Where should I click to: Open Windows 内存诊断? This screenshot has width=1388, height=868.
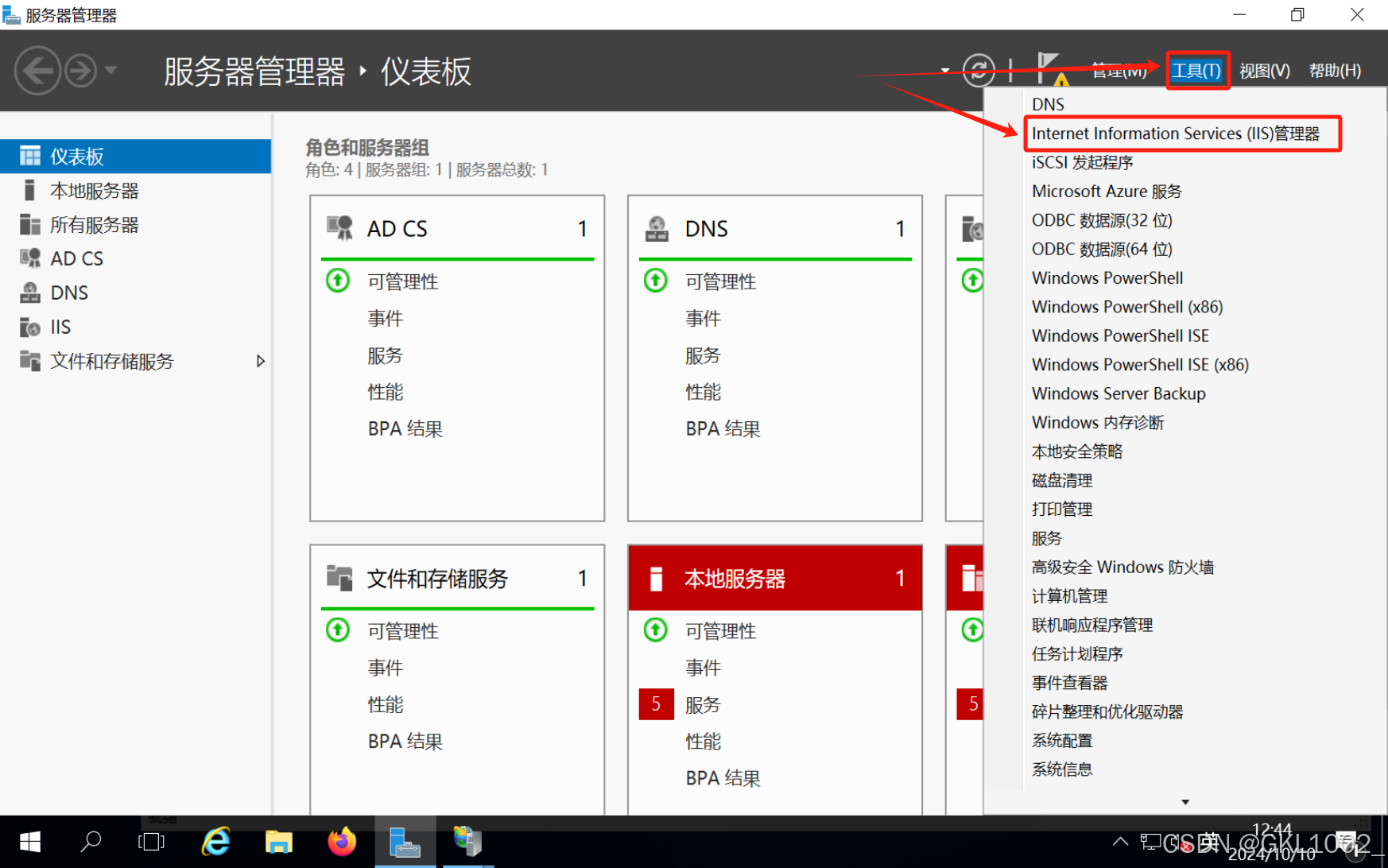(1098, 423)
